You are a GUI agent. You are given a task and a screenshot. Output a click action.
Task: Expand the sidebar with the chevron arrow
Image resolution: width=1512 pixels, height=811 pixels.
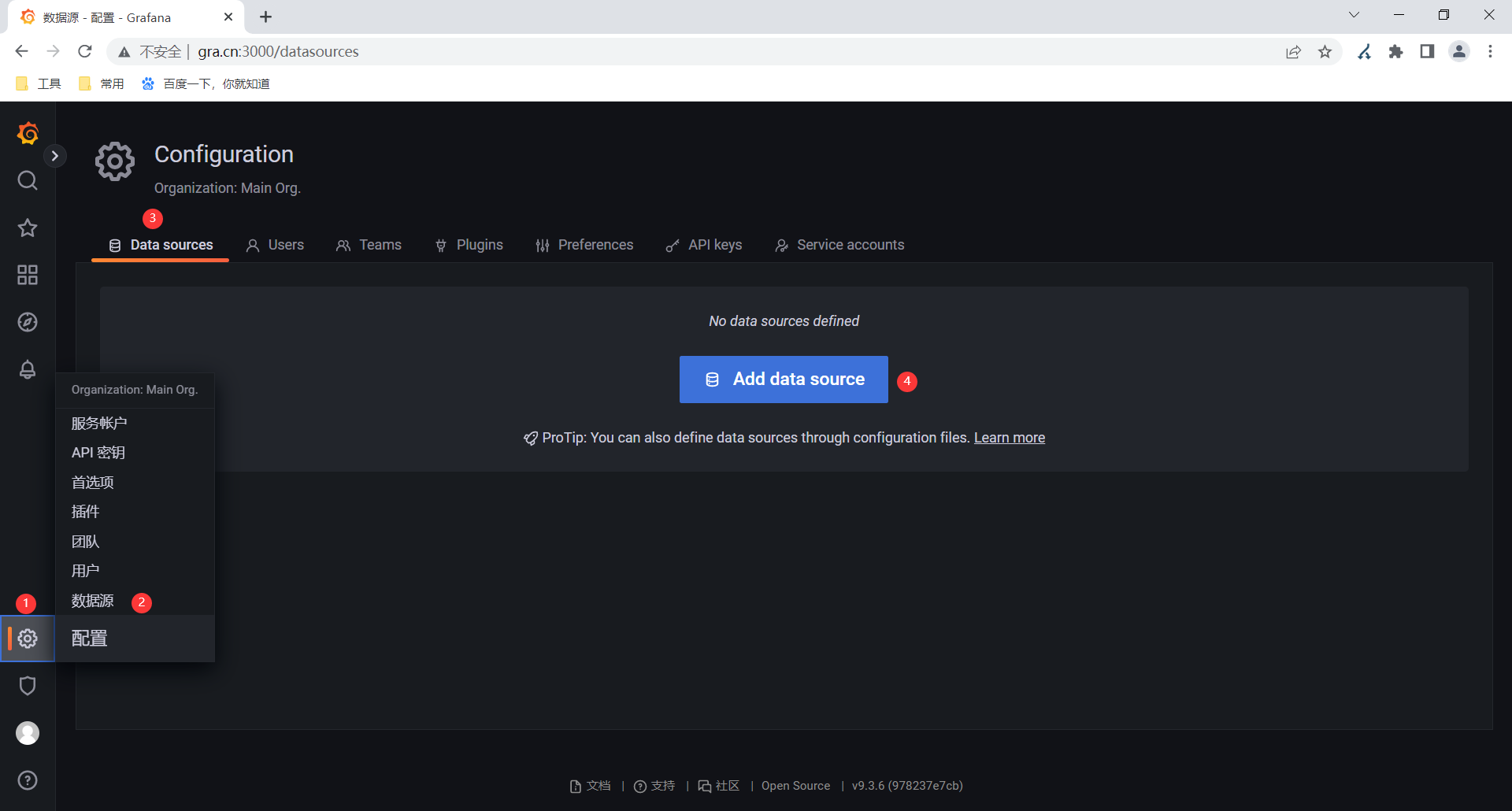(x=54, y=156)
